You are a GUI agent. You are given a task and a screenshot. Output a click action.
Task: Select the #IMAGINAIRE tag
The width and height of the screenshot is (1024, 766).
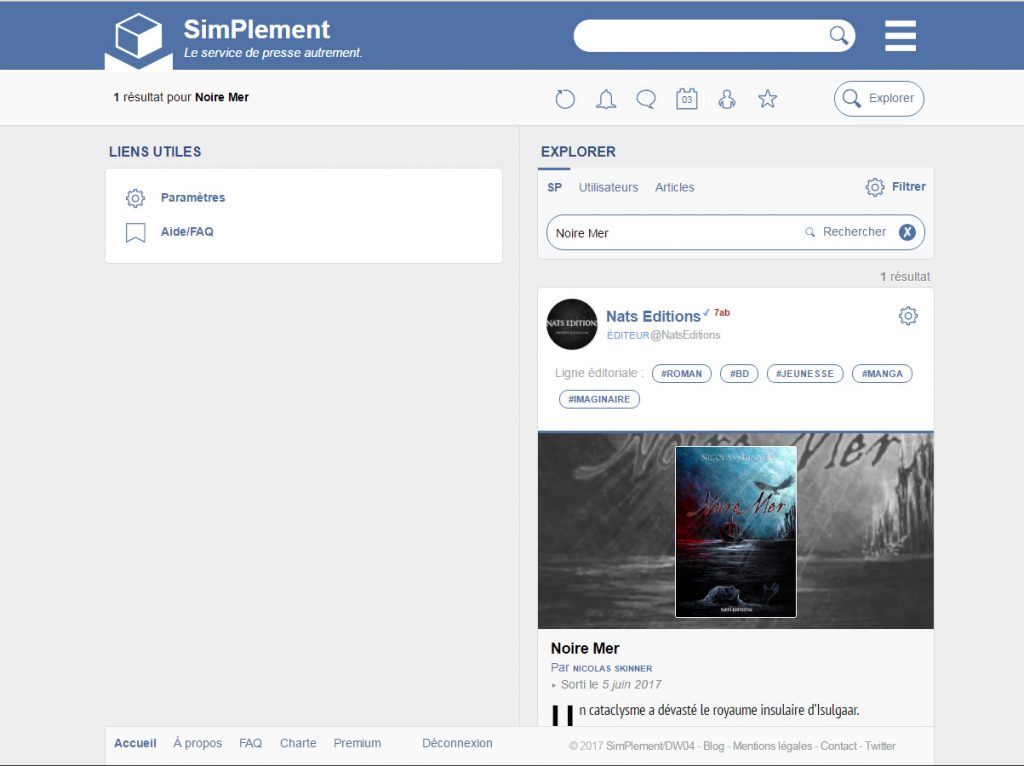pos(599,399)
